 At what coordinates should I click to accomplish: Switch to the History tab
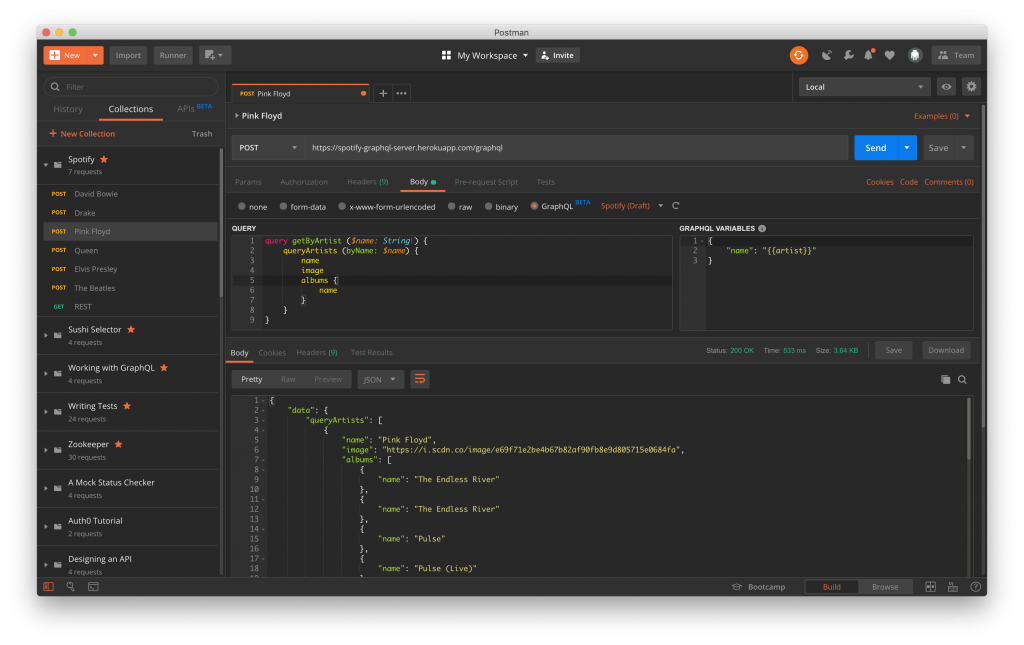click(x=68, y=109)
